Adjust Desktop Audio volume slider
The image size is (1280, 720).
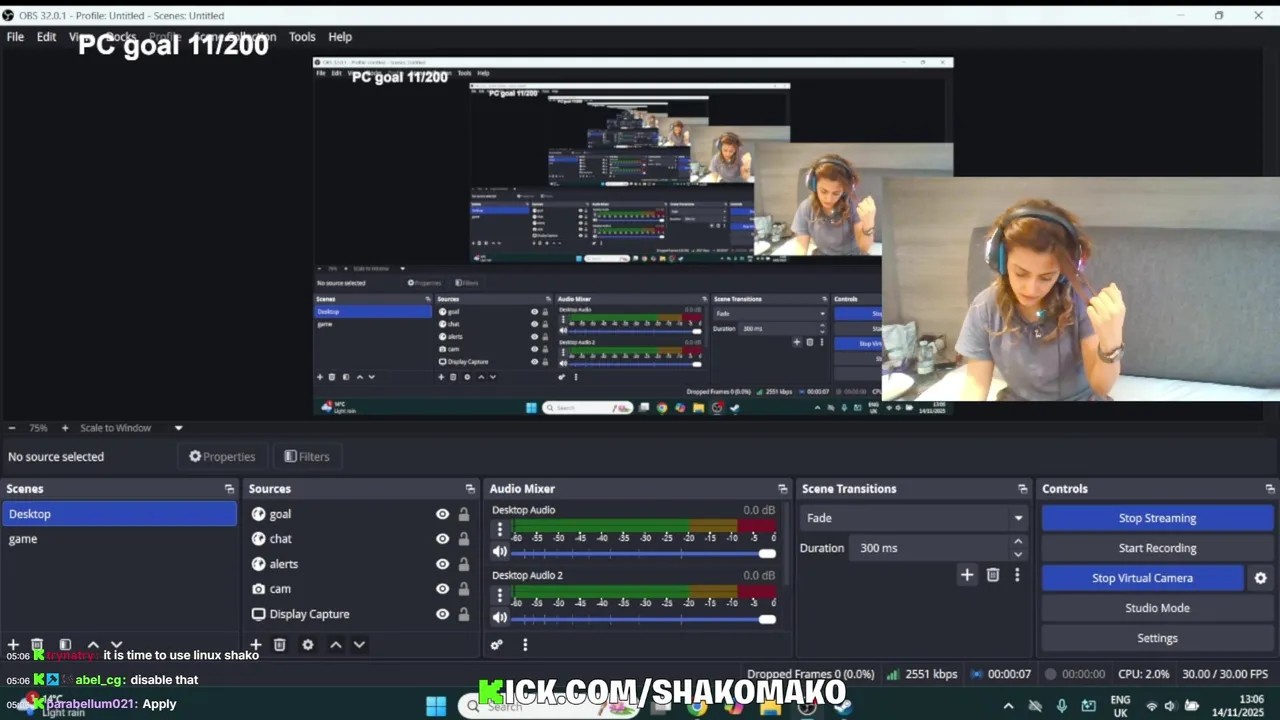click(x=645, y=553)
